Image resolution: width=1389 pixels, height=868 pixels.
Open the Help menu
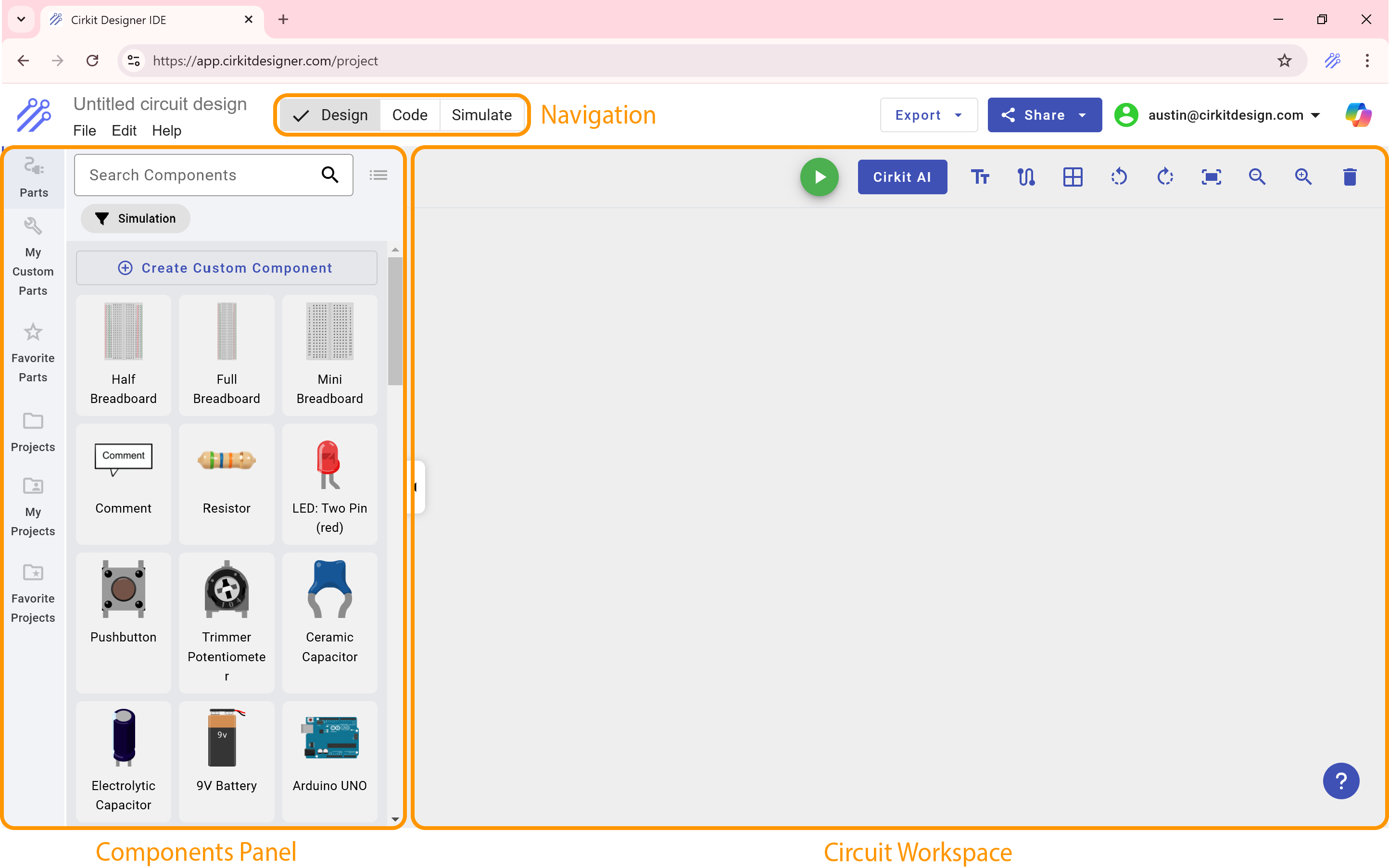(166, 130)
